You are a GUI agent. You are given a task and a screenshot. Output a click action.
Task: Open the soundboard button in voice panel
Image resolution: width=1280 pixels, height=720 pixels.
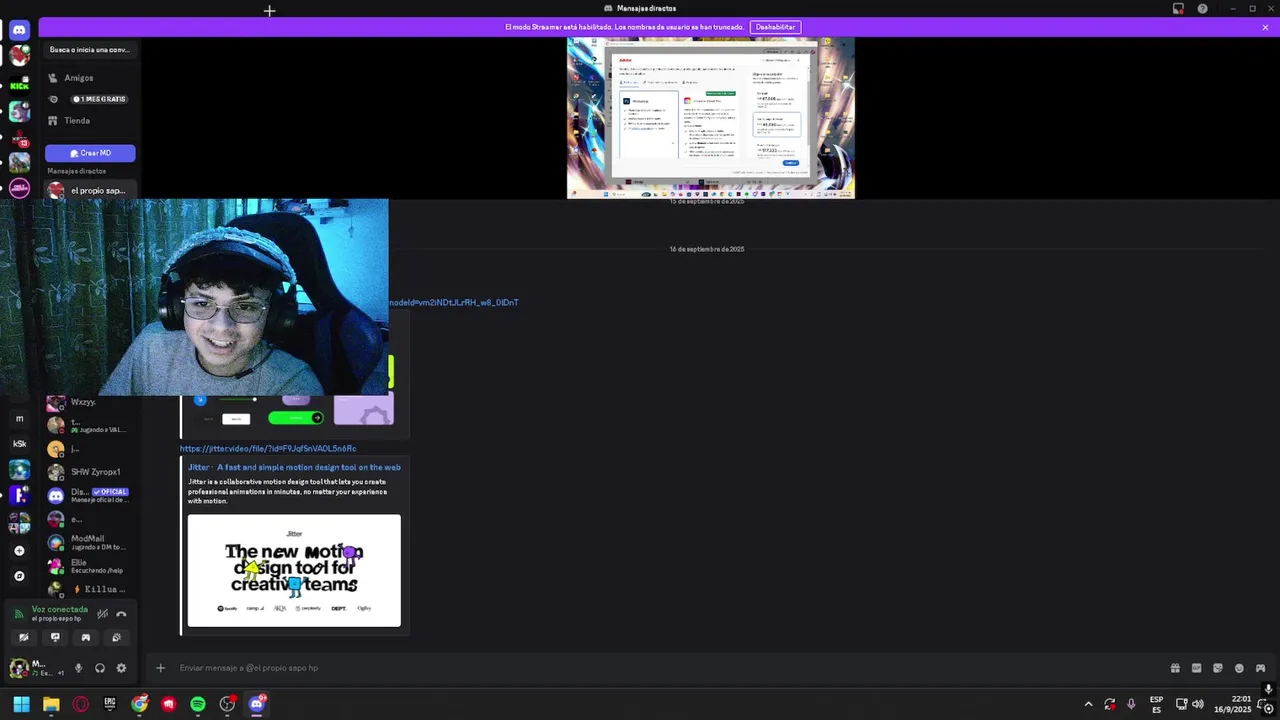coord(117,637)
